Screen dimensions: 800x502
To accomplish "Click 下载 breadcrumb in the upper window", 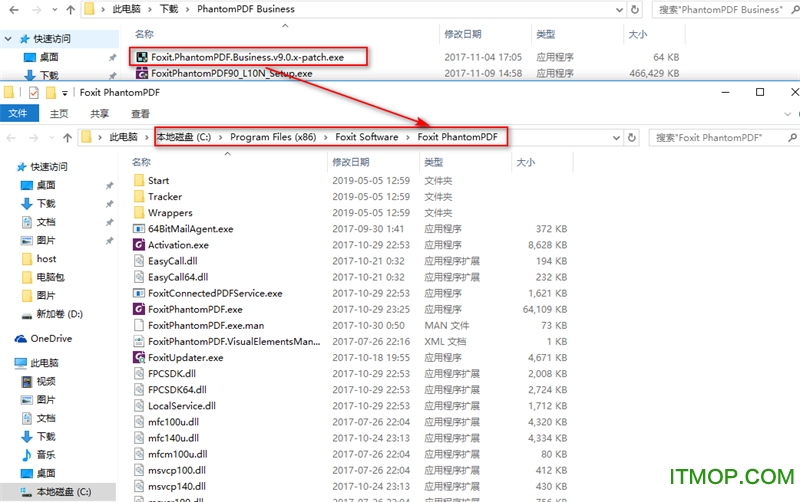I will 169,9.
